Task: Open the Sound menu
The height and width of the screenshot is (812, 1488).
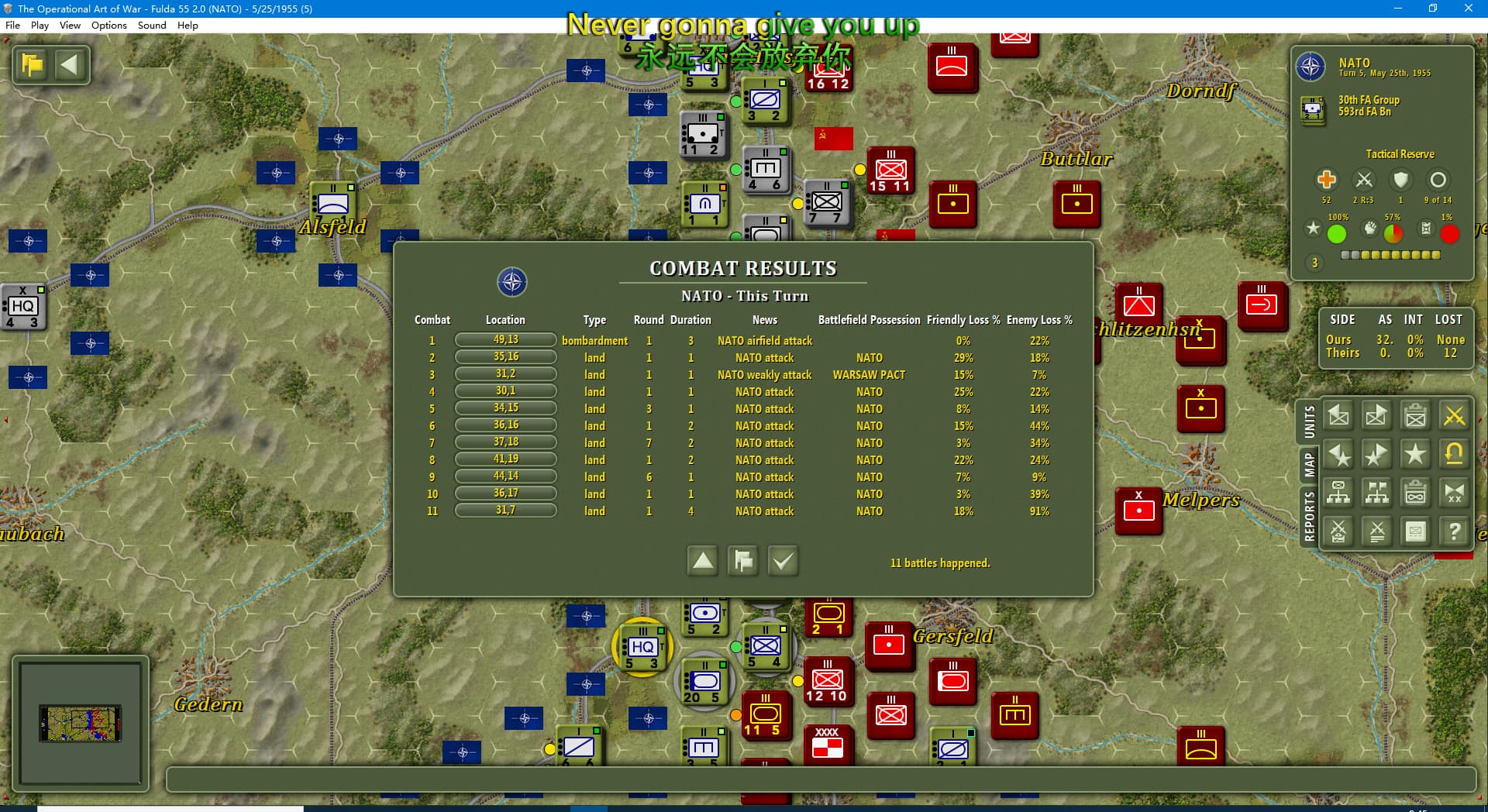Action: tap(152, 25)
